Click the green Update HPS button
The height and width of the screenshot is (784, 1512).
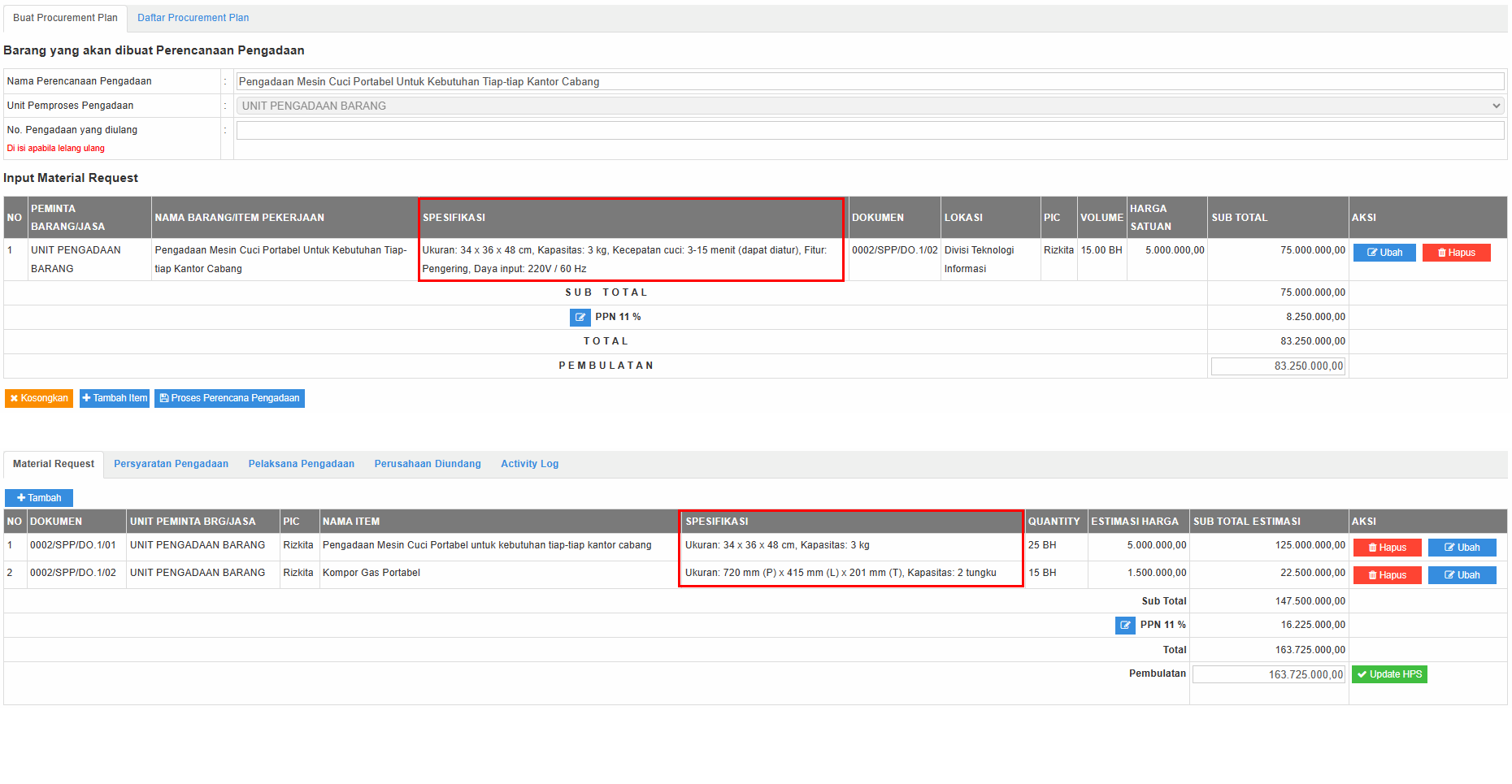[1389, 674]
